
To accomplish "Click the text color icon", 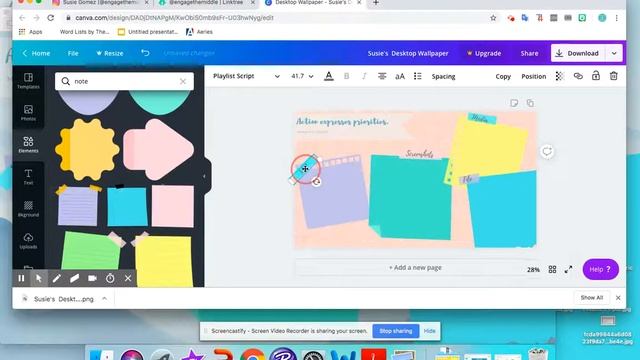I will tap(329, 76).
